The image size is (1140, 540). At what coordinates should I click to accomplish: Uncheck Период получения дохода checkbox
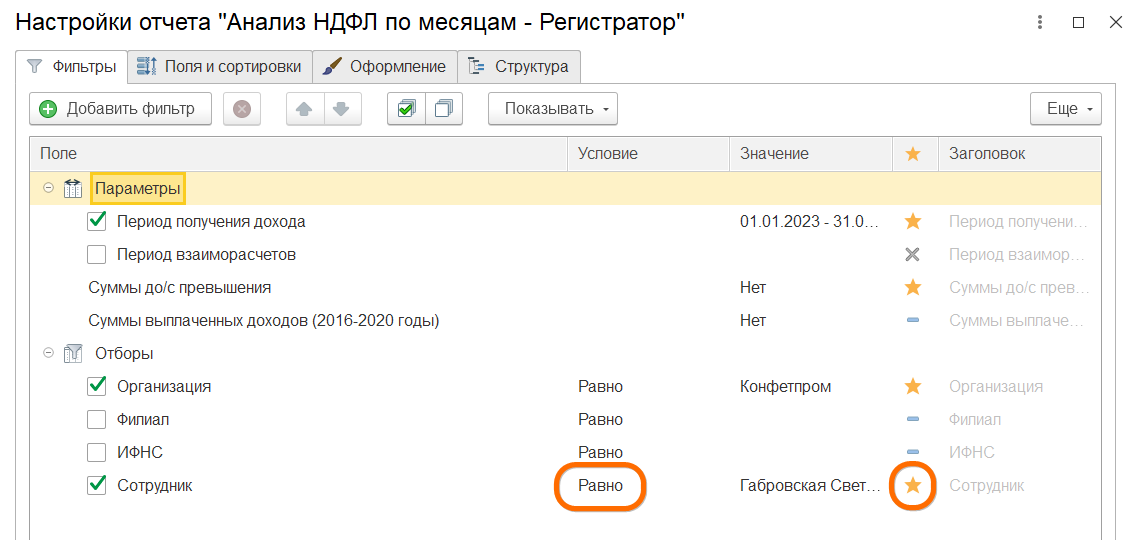[x=97, y=221]
